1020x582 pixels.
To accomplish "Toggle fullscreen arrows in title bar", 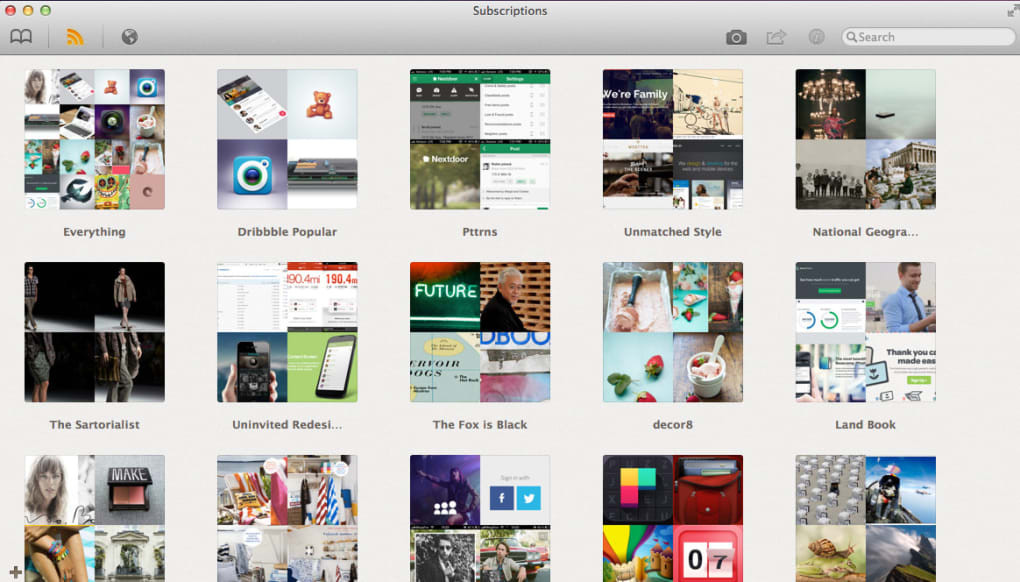I will pos(1012,11).
